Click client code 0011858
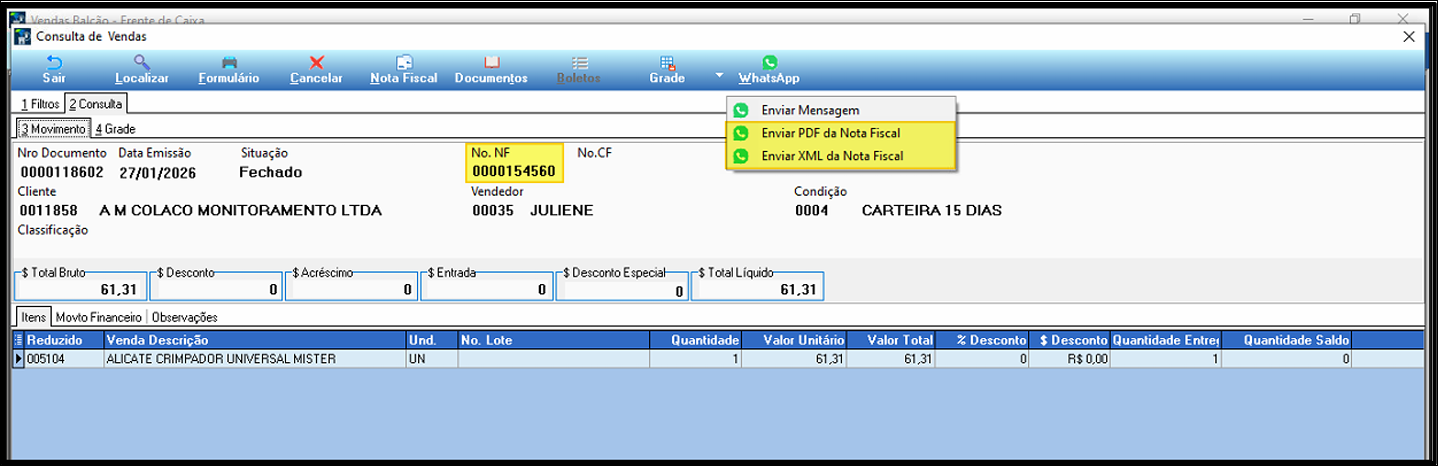Image resolution: width=1438 pixels, height=466 pixels. click(48, 211)
